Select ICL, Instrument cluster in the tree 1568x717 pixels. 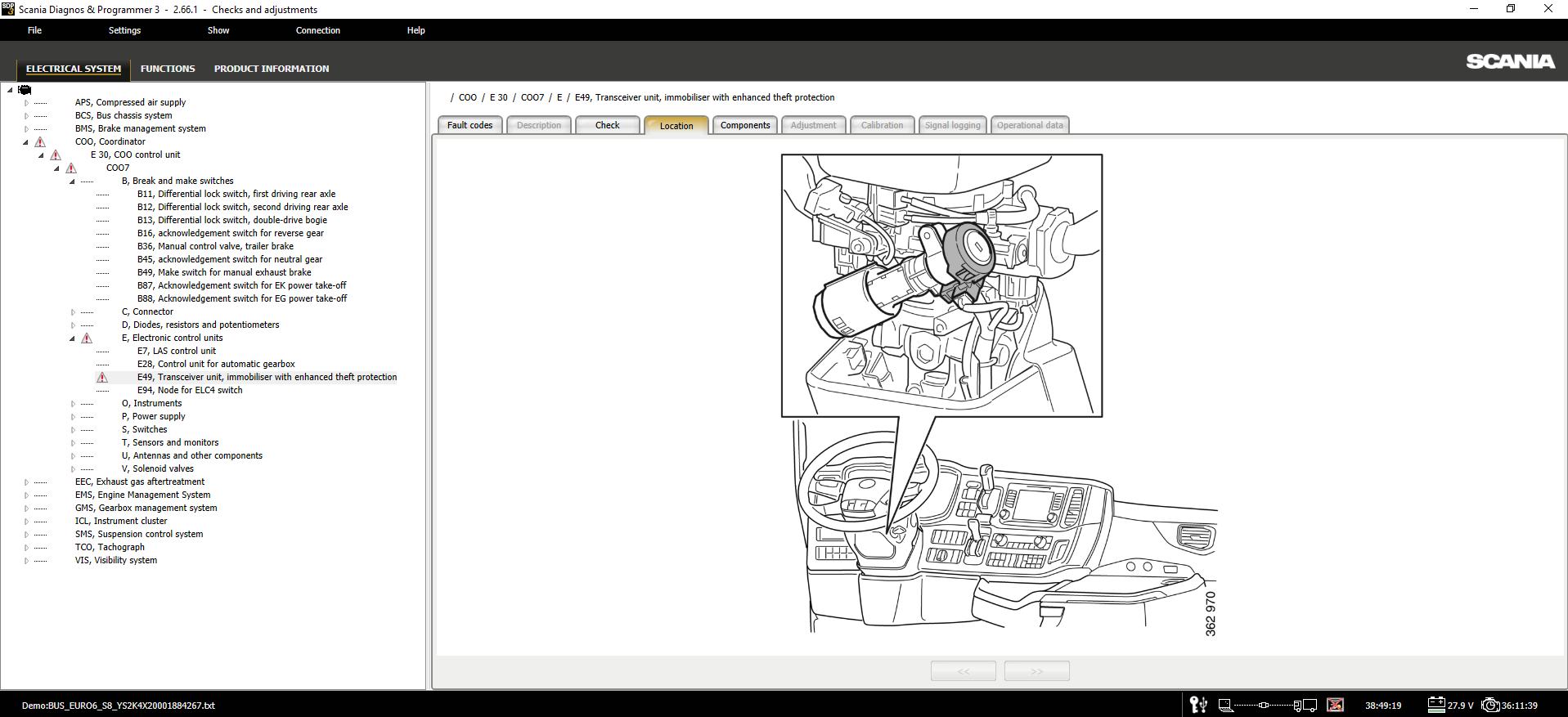click(121, 521)
